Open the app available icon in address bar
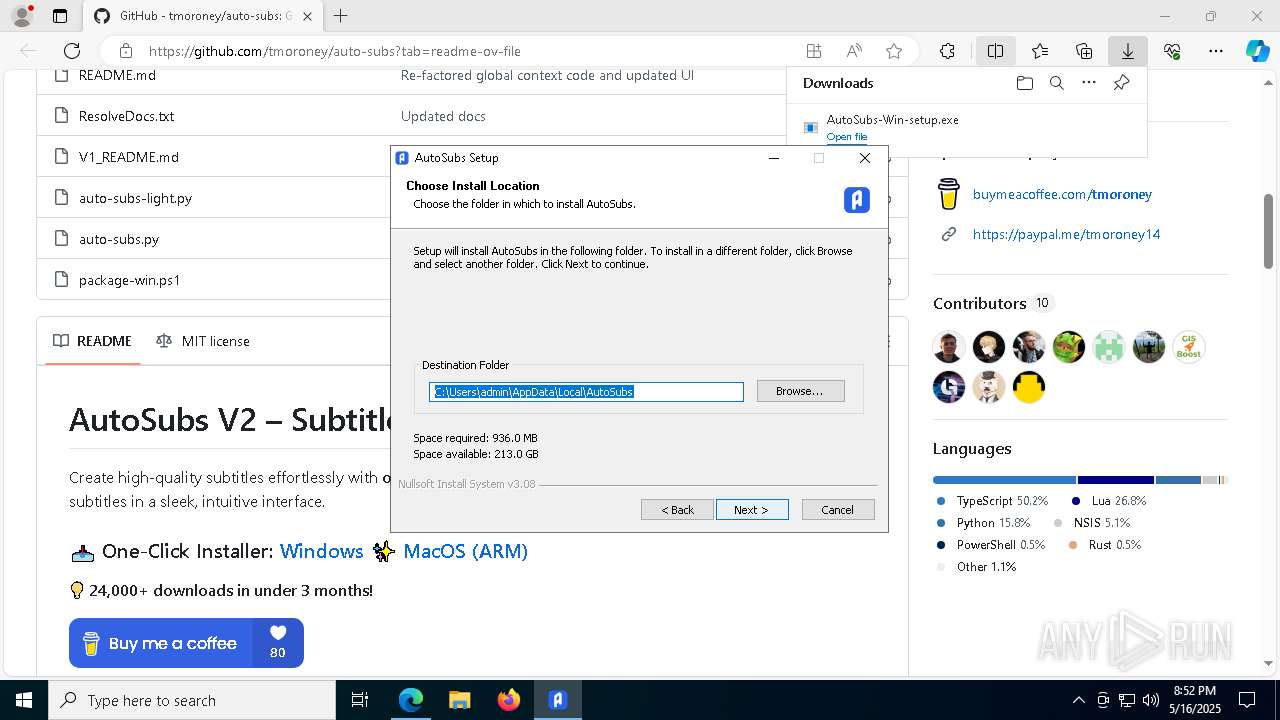 click(814, 51)
